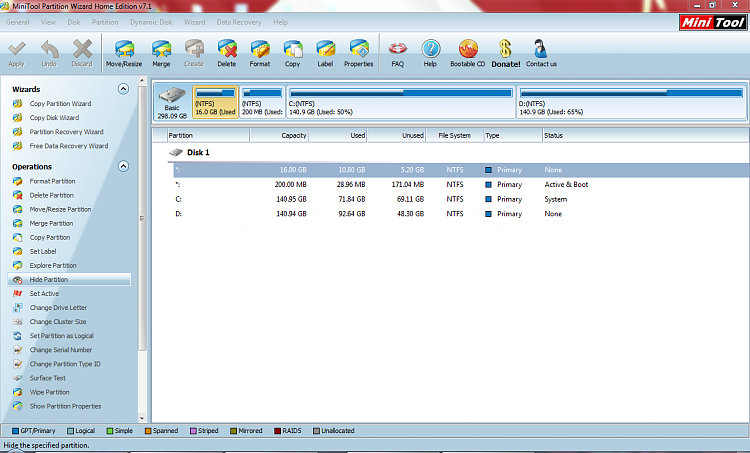Select the 16.0 GB partition block

point(215,102)
